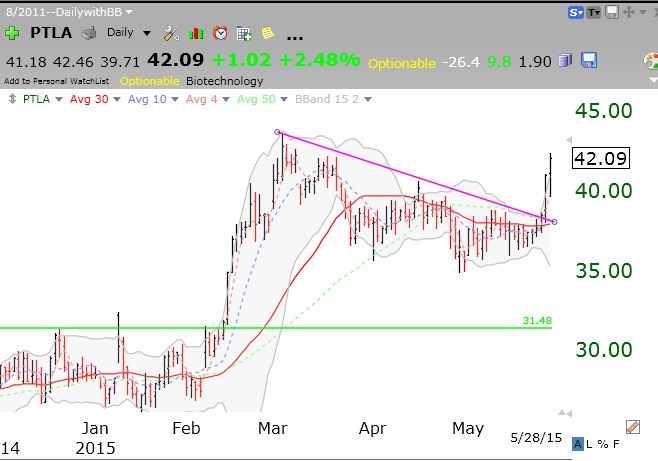Viewport: 658px width, 461px height.
Task: Click the 31.48 horizontal line label
Action: tap(537, 320)
